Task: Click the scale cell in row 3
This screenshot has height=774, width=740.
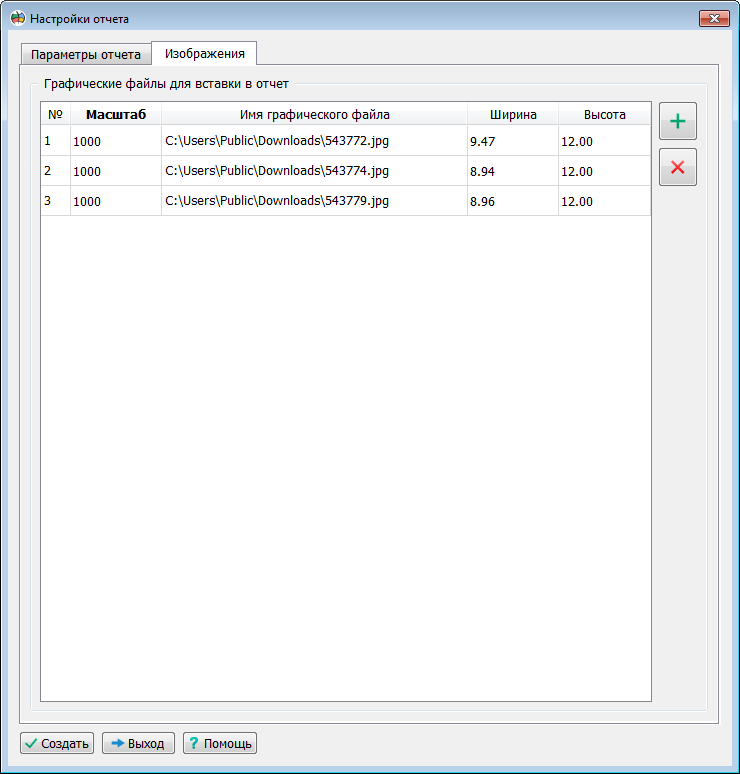Action: tap(115, 201)
